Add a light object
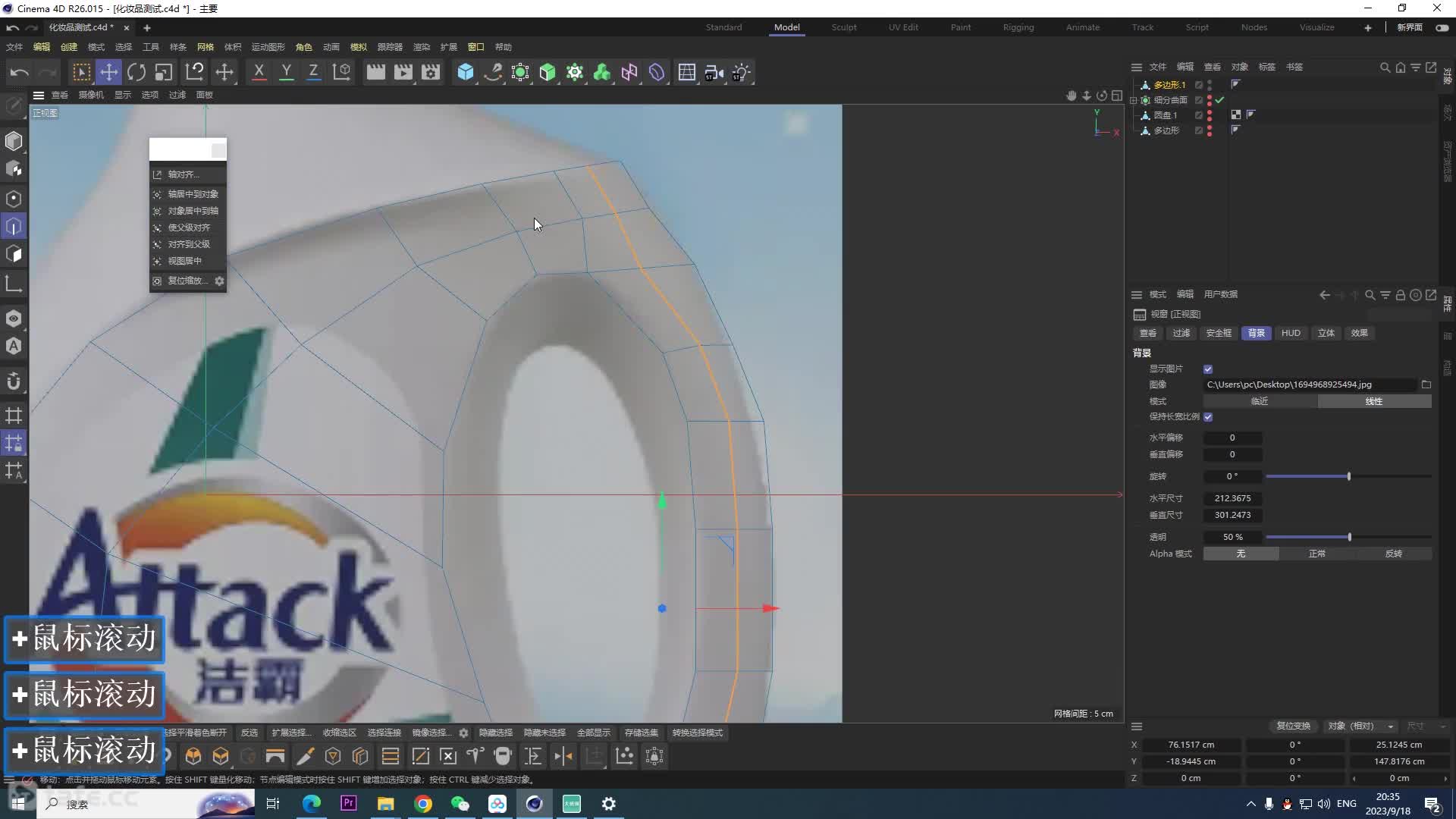This screenshot has height=819, width=1456. point(742,73)
